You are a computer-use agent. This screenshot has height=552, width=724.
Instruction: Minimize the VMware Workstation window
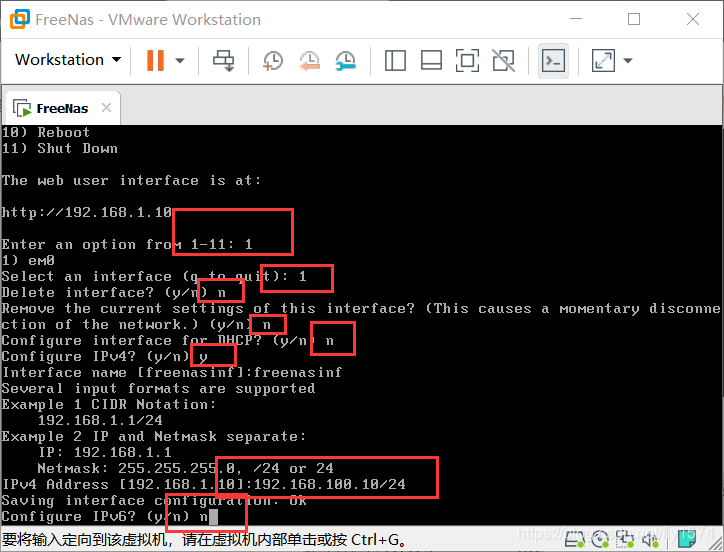coord(576,19)
